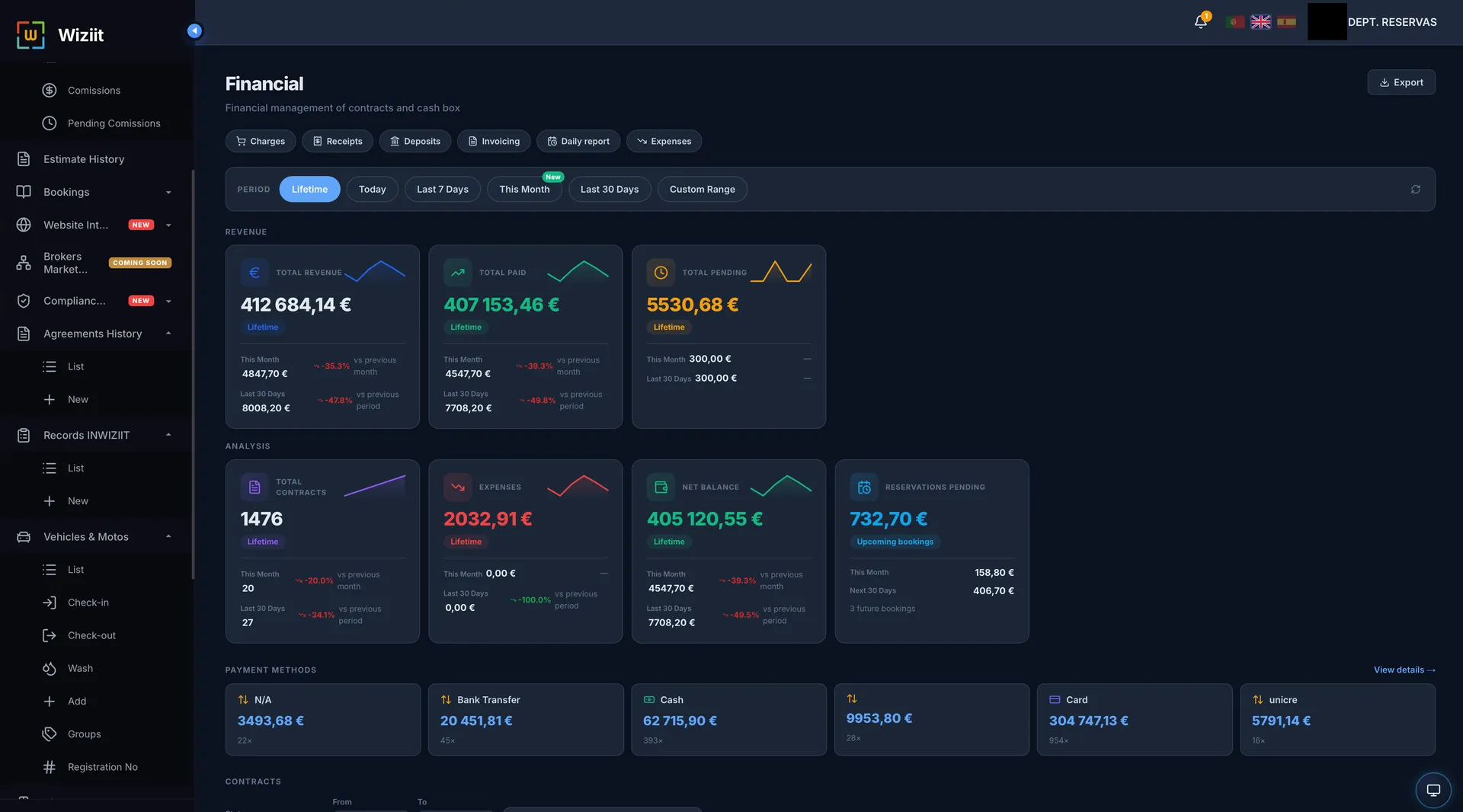Open the Expenses tab
This screenshot has height=812, width=1463.
[664, 141]
